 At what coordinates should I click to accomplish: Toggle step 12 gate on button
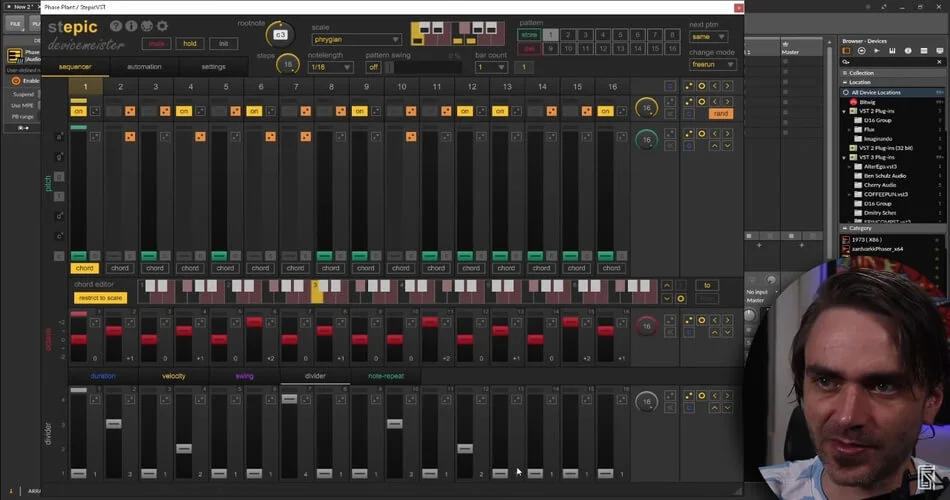465,112
